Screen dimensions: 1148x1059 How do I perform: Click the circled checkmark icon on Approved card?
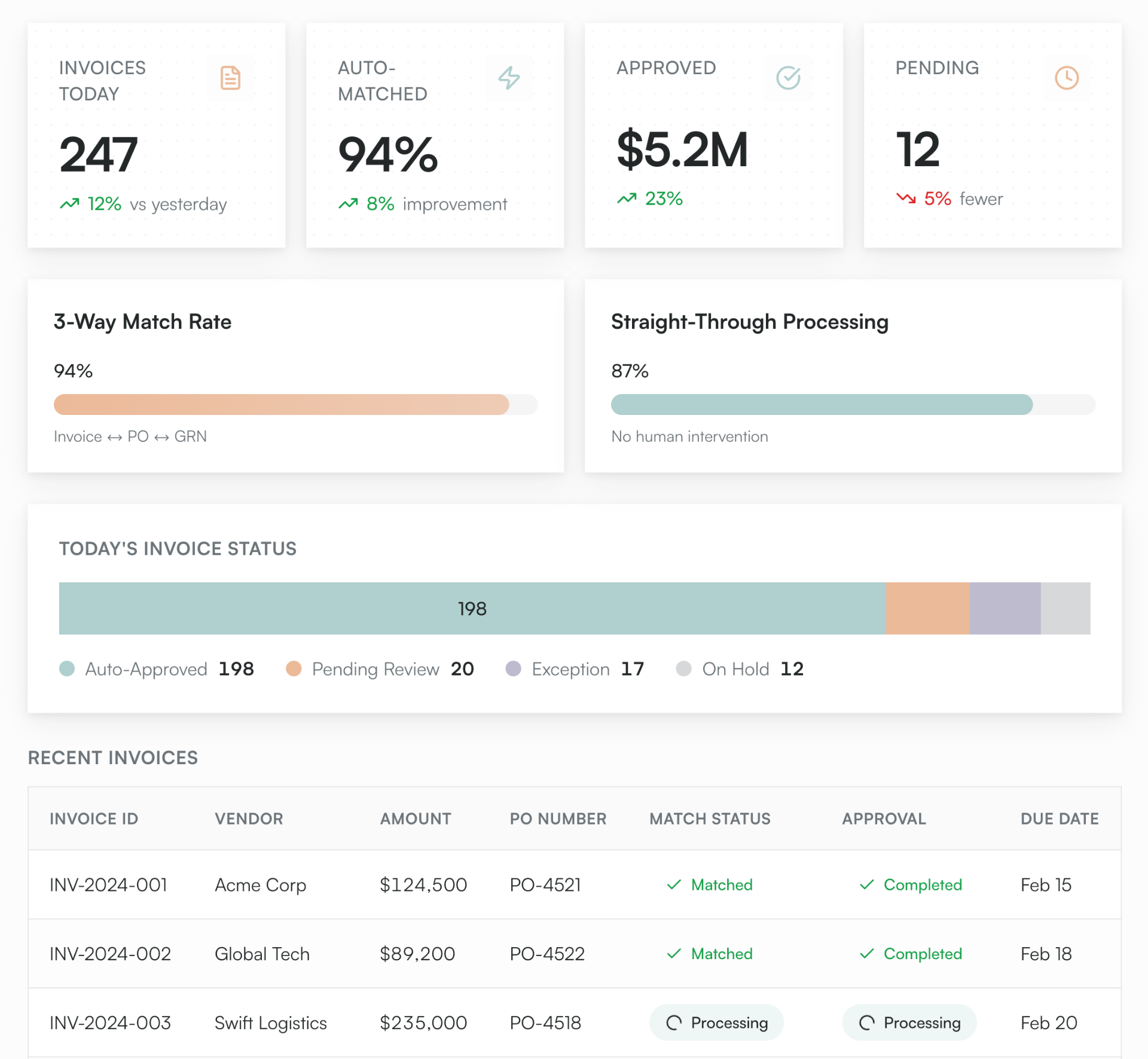point(787,77)
